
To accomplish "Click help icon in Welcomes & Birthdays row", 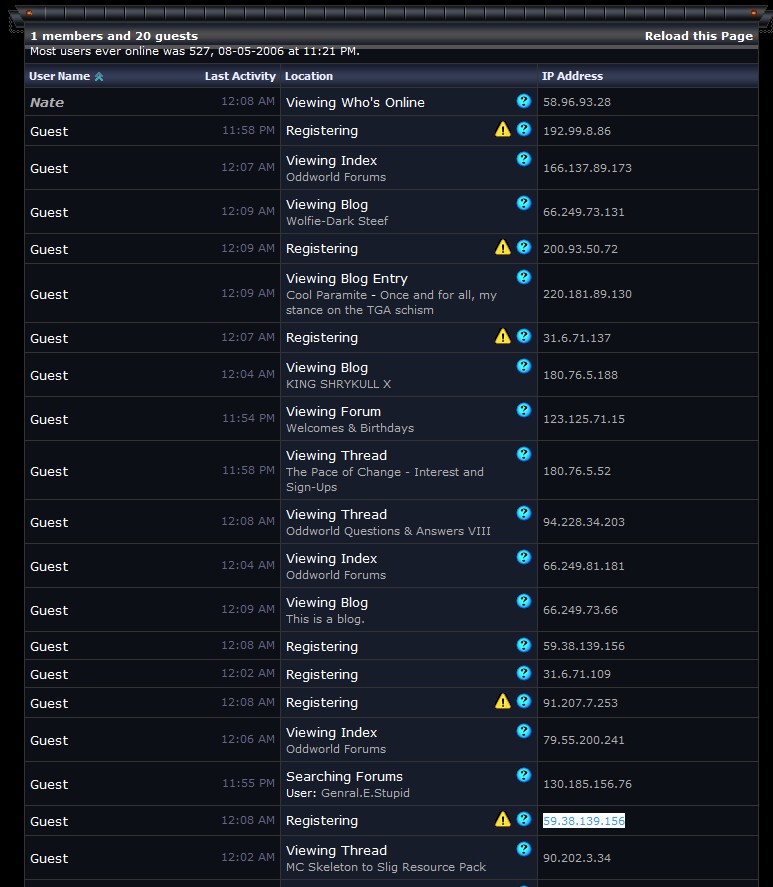I will 523,410.
